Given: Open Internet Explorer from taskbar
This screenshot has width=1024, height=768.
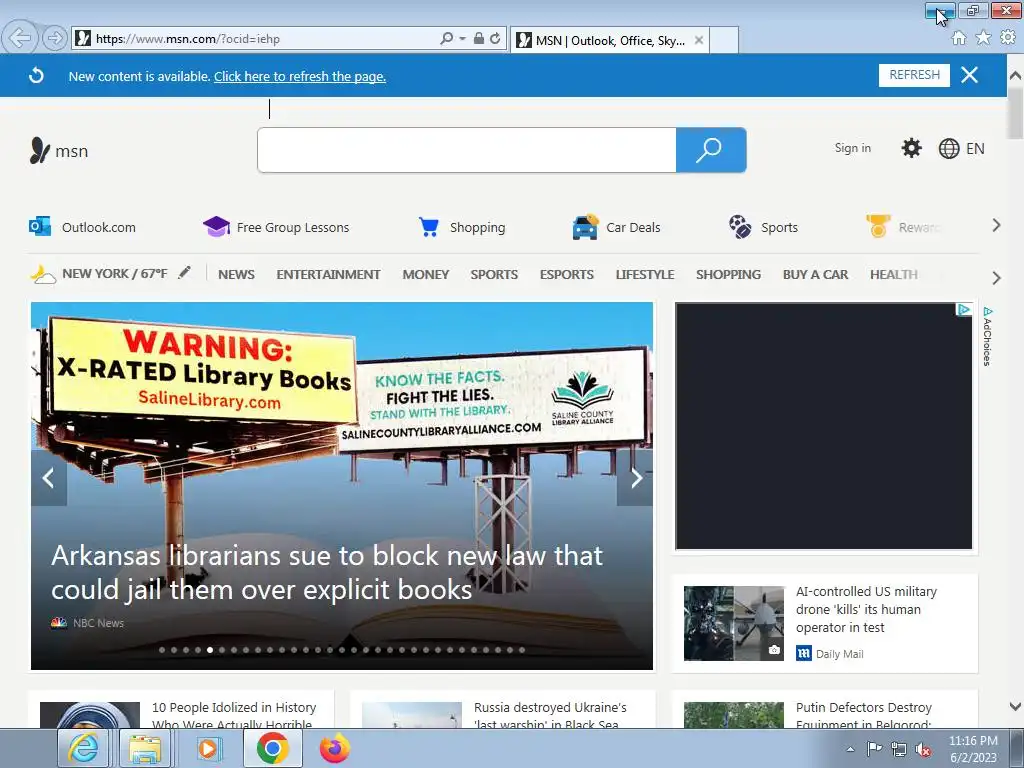Looking at the screenshot, I should [83, 748].
